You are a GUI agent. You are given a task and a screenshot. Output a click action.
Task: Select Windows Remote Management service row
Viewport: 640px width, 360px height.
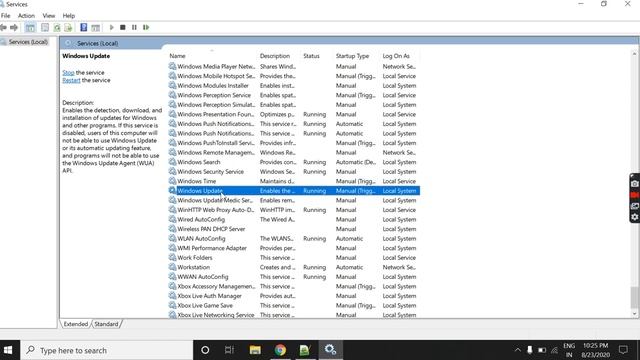pyautogui.click(x=294, y=152)
